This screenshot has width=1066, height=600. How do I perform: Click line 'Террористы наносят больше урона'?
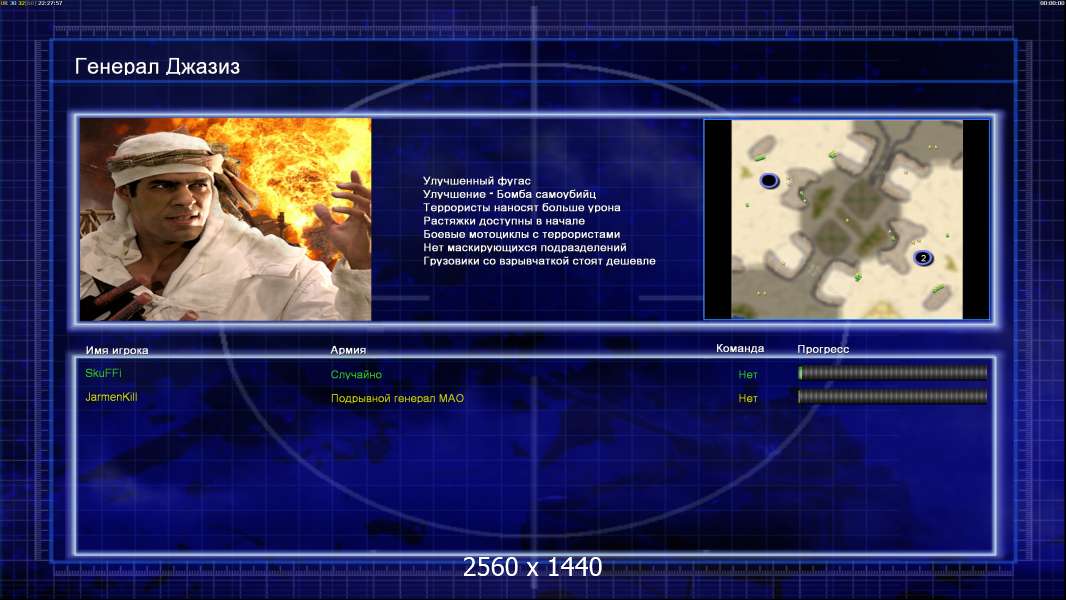click(x=521, y=207)
